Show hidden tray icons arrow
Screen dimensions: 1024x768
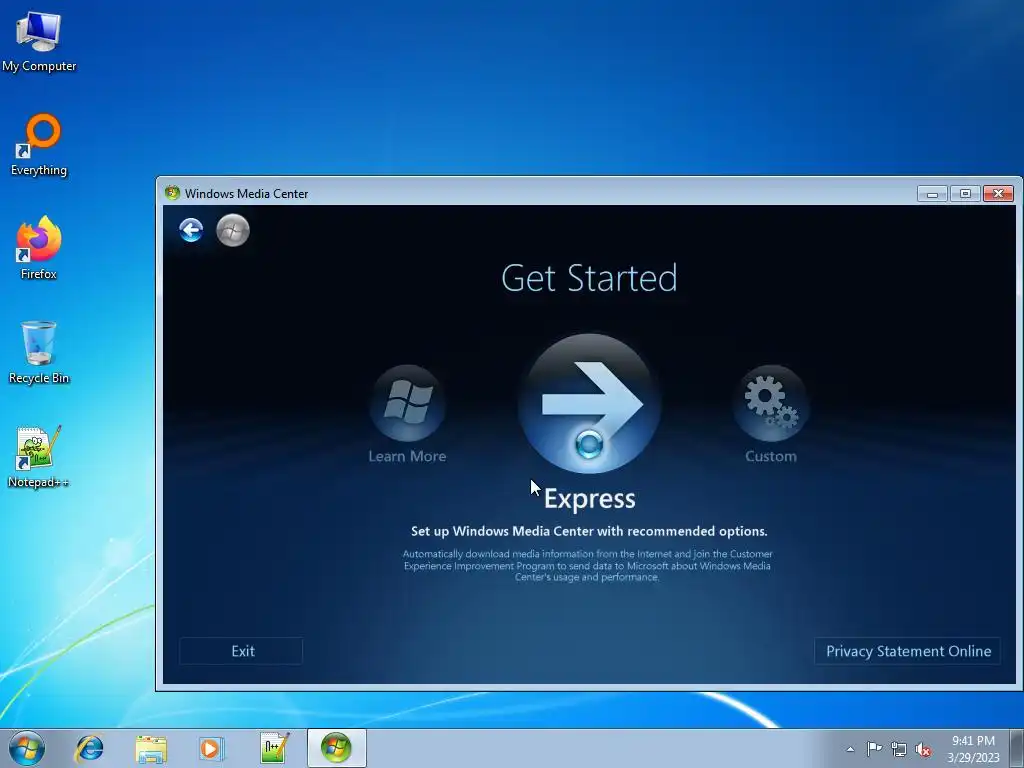(x=850, y=749)
